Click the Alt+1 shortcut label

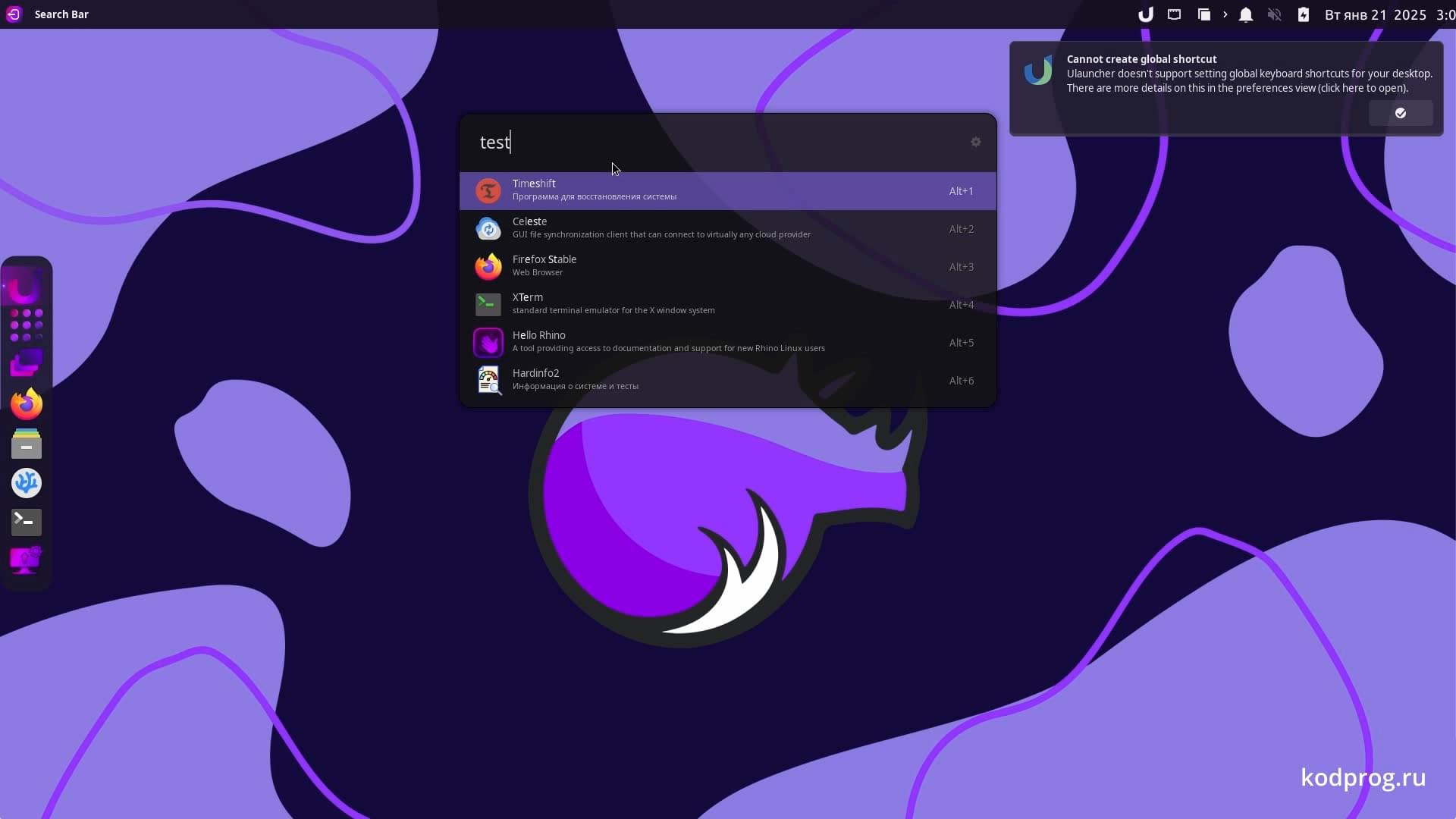pyautogui.click(x=961, y=191)
